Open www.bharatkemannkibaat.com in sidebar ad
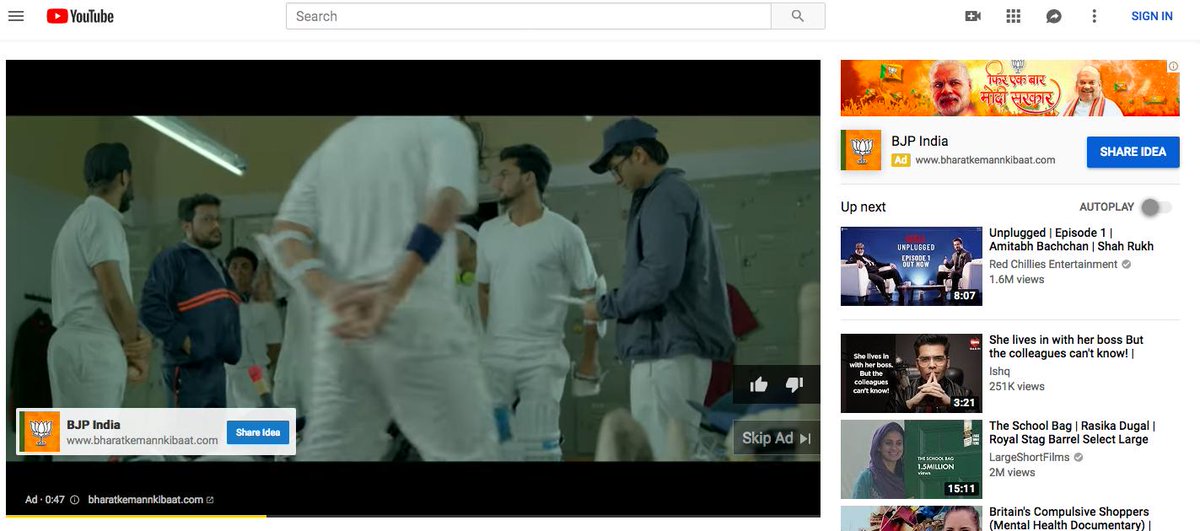1200x531 pixels. [985, 160]
